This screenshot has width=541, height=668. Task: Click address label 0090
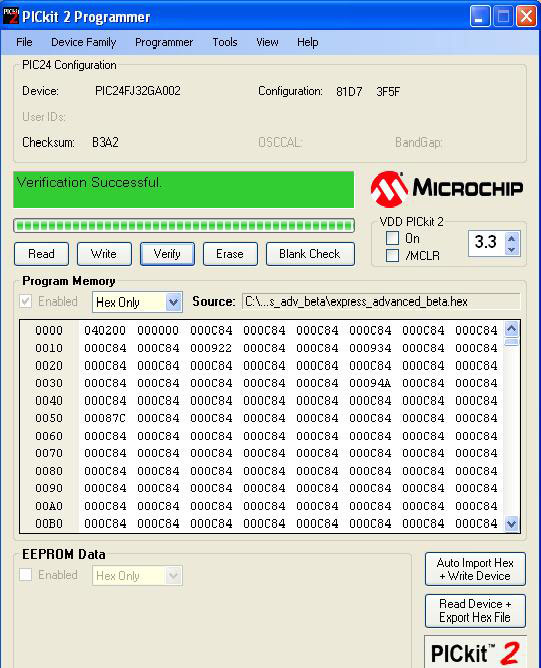click(49, 488)
